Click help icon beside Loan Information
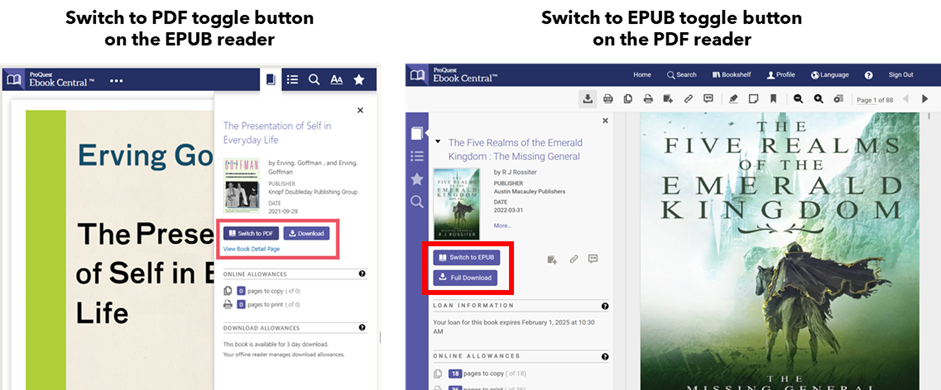 (605, 306)
